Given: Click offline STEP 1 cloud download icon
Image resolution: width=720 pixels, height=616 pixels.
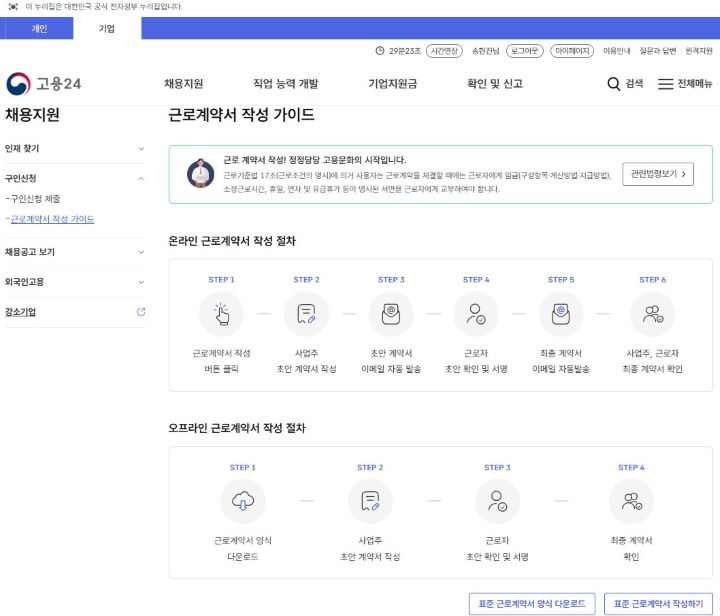Looking at the screenshot, I should (243, 501).
